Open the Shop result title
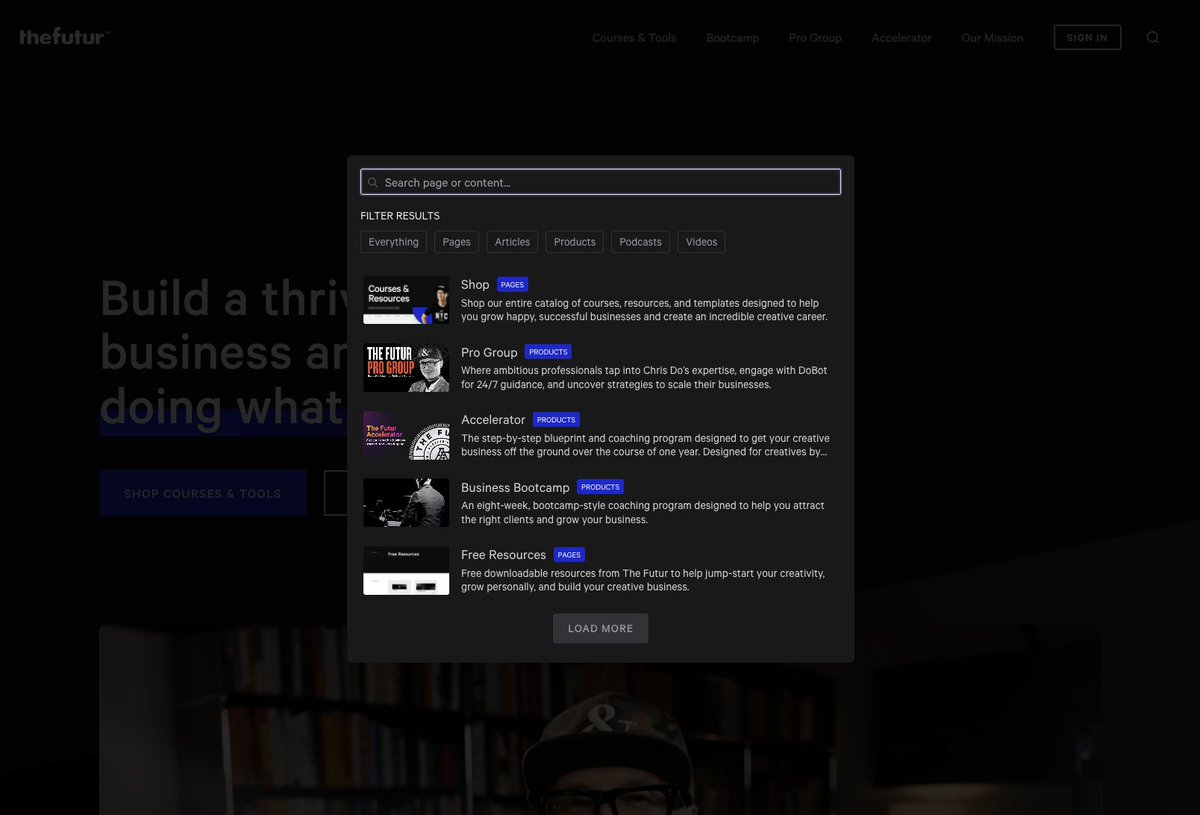Viewport: 1200px width, 815px height. pos(475,285)
